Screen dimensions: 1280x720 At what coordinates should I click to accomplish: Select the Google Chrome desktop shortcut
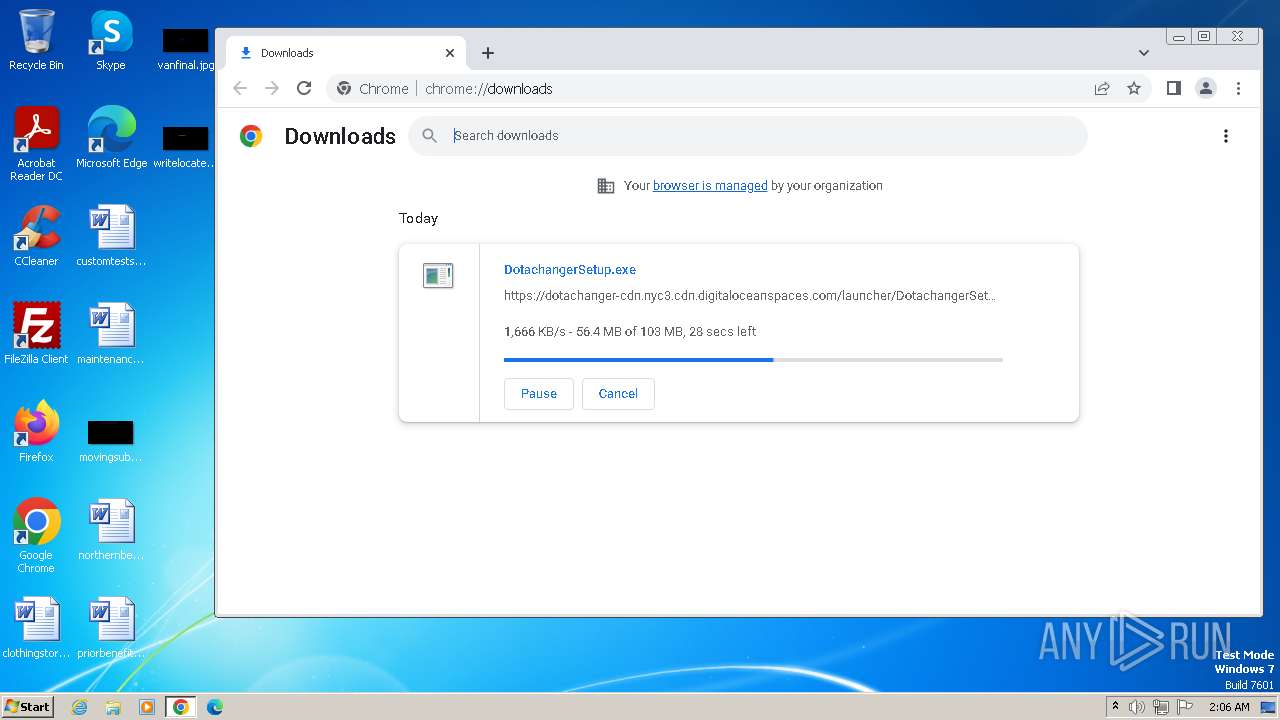coord(36,537)
